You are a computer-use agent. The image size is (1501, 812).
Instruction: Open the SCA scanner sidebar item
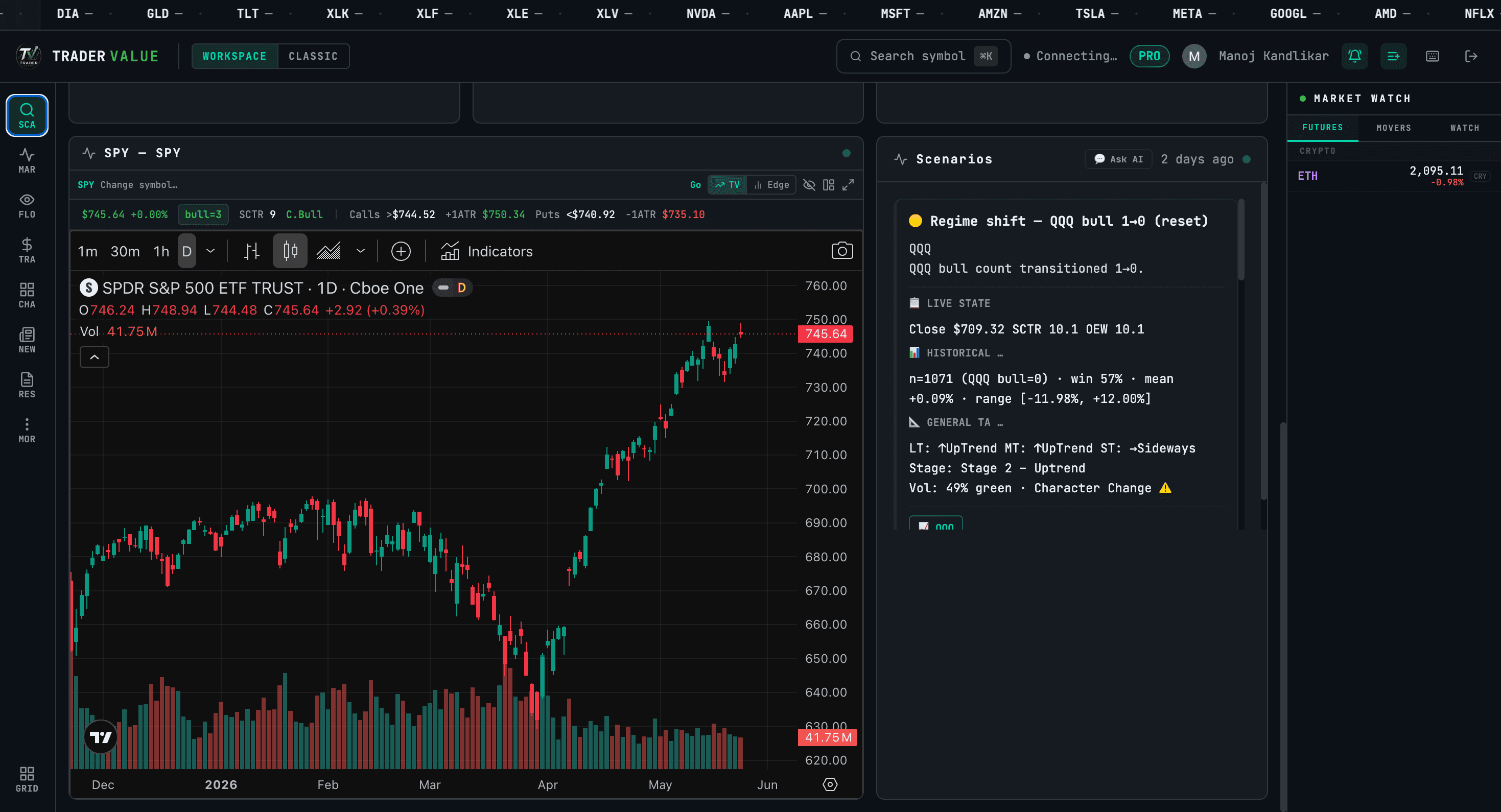click(x=27, y=115)
